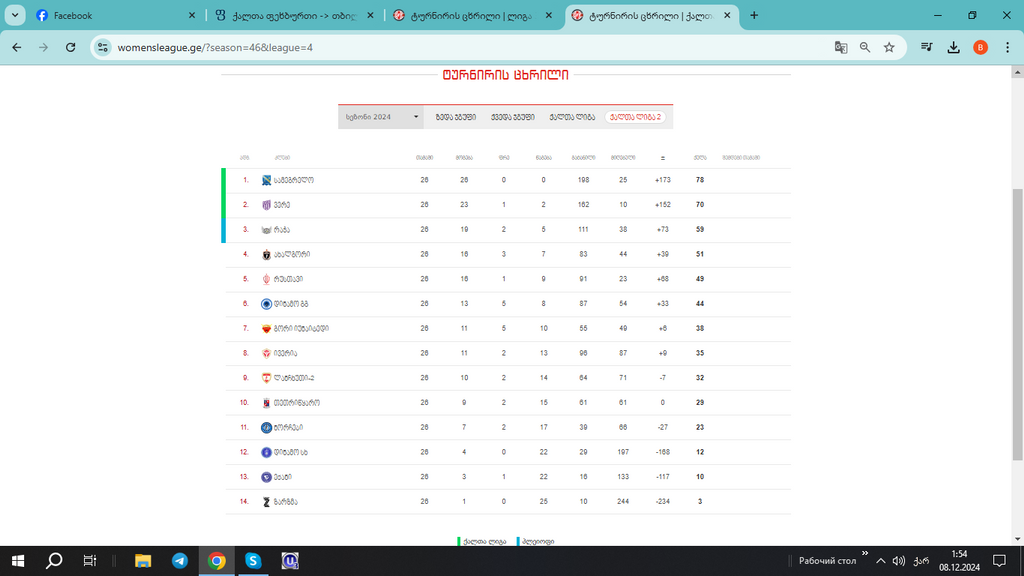Open the page zoom magnifier icon
Viewport: 1024px width, 576px height.
865,47
